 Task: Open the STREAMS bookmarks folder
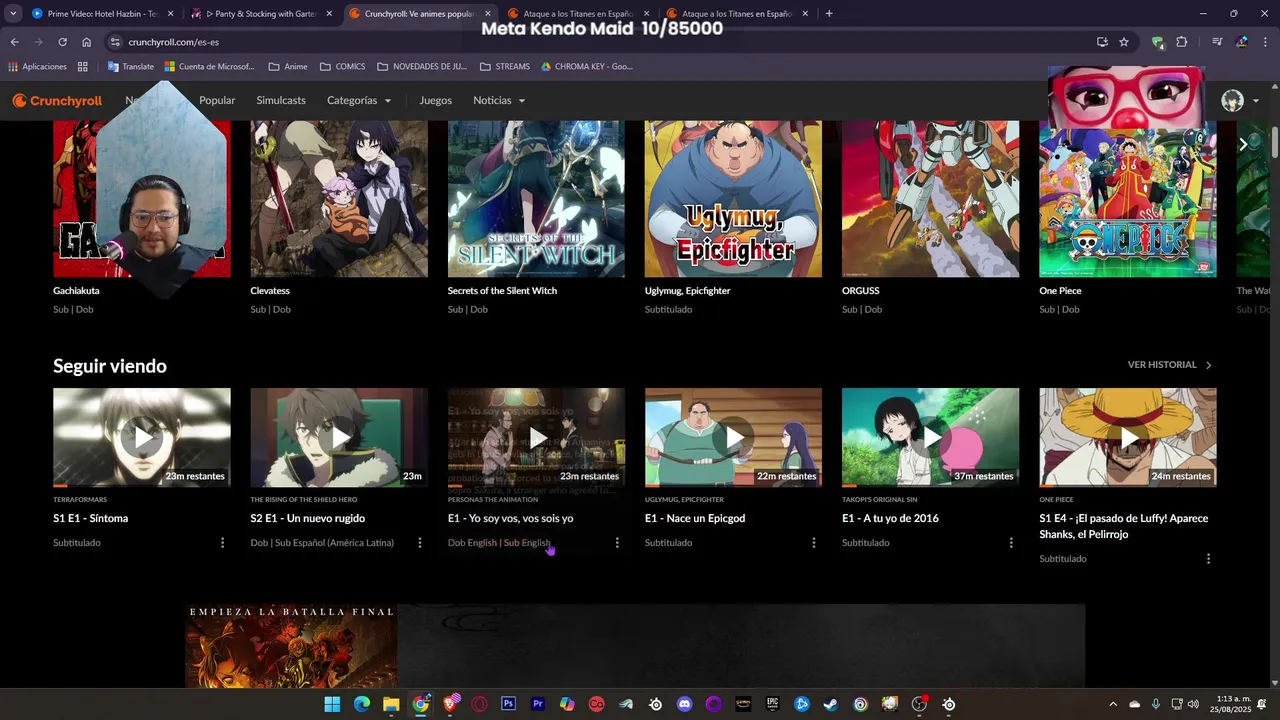[505, 67]
